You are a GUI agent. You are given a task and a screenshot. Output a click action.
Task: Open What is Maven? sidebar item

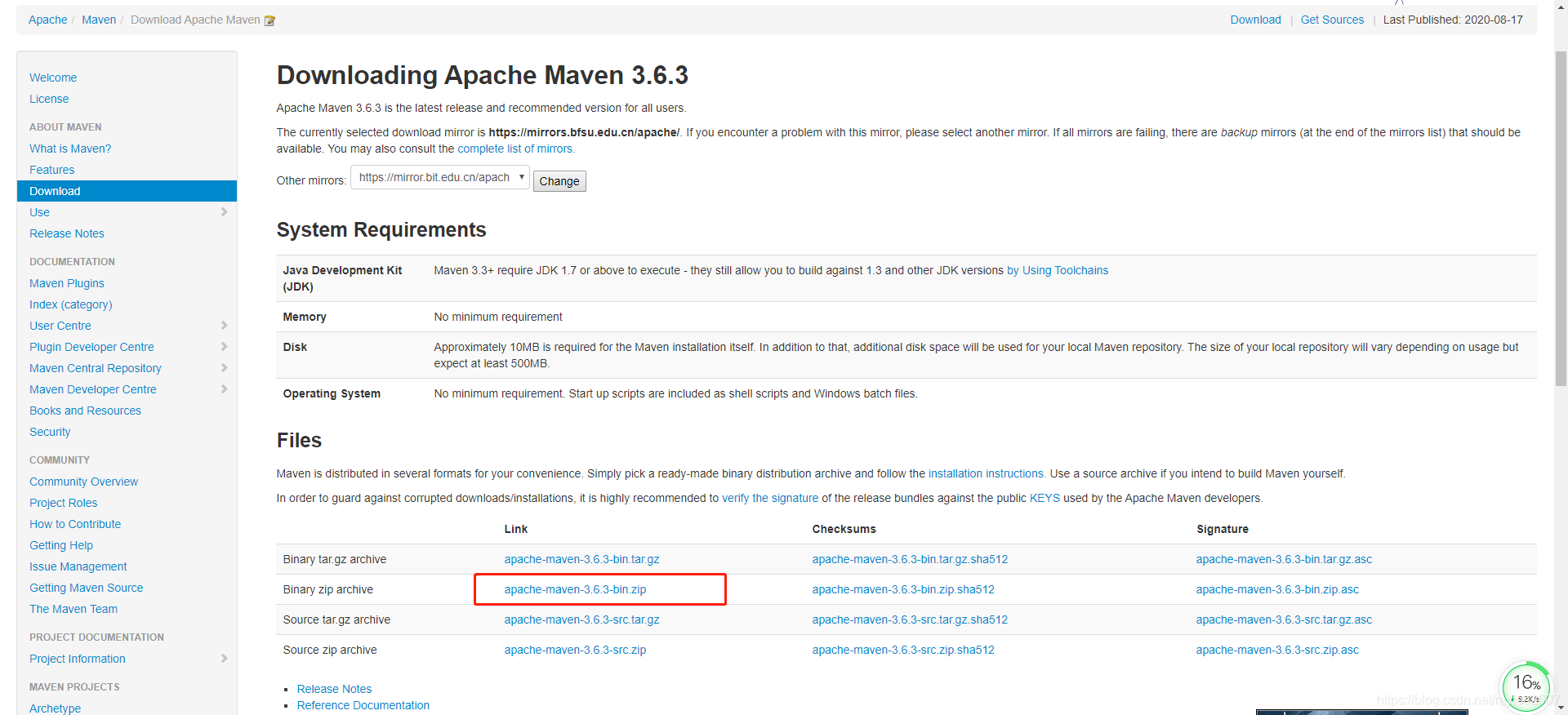[x=70, y=149]
